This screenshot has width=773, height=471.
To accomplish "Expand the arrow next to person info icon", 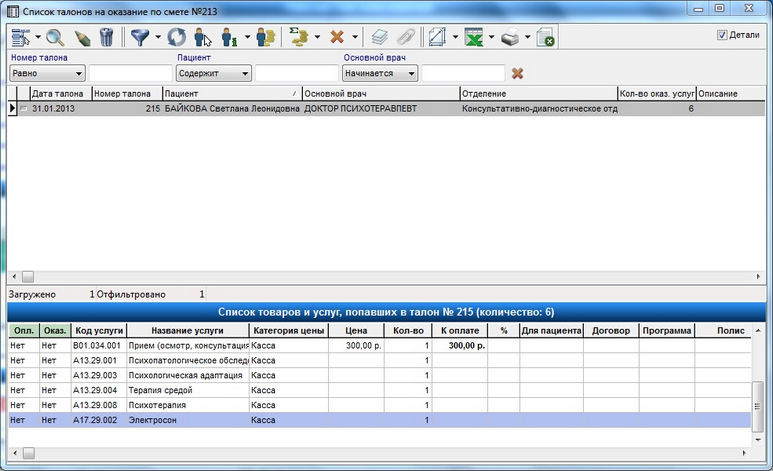I will (247, 37).
